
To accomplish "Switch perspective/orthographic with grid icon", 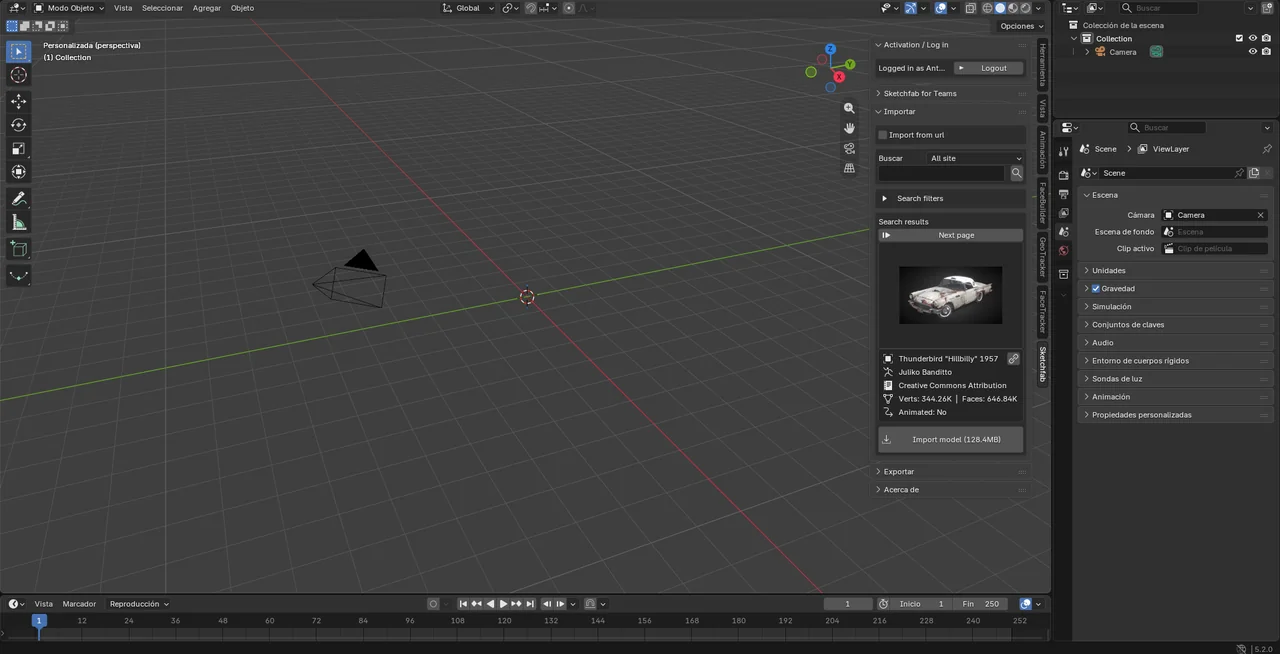I will (x=849, y=168).
